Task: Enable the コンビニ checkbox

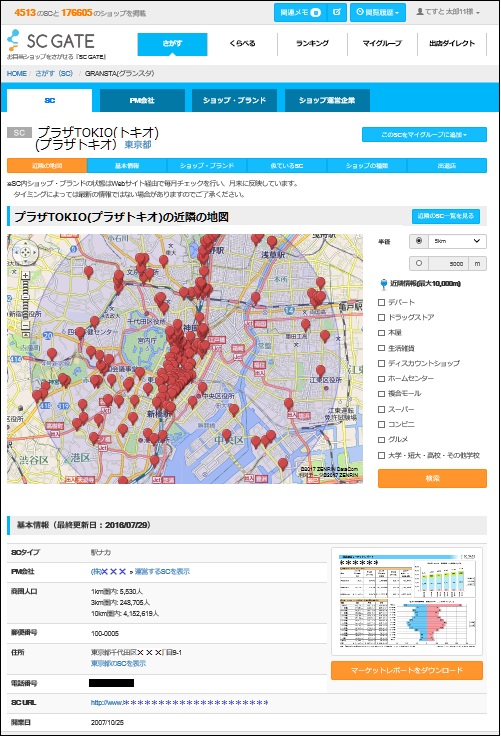Action: click(382, 424)
